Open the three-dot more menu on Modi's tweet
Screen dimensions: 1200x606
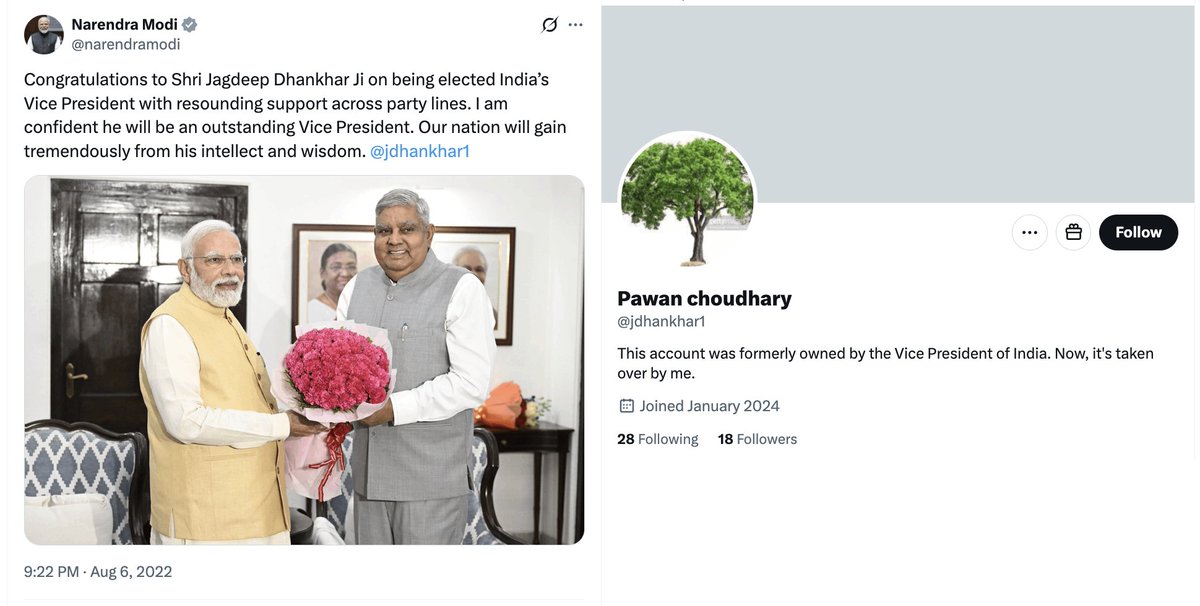pyautogui.click(x=575, y=25)
